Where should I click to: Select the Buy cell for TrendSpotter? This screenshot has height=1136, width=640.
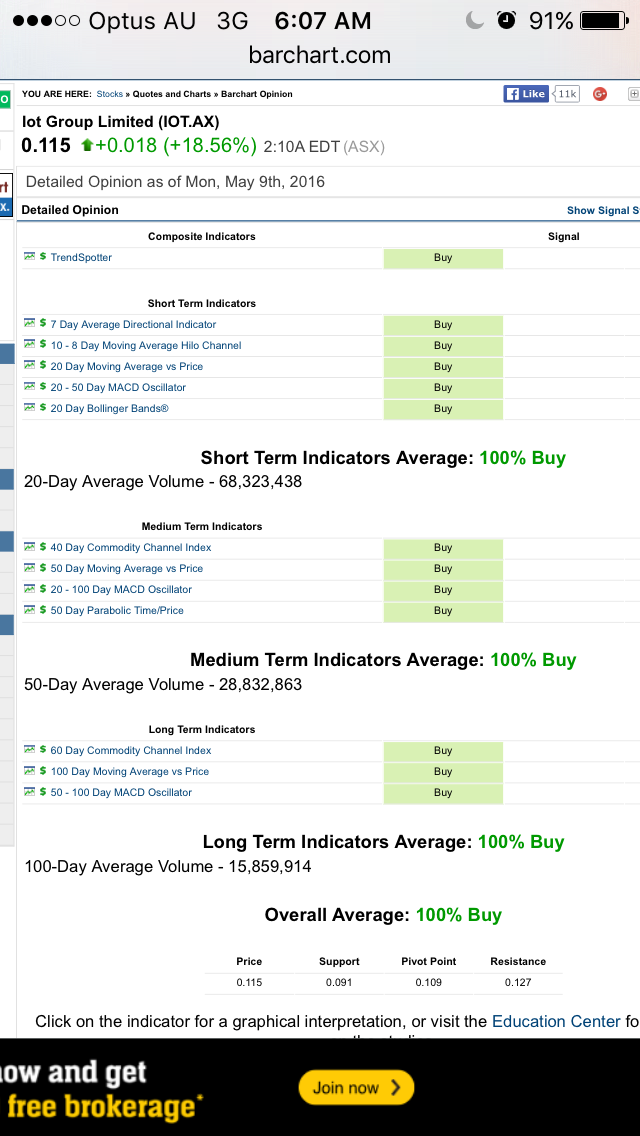point(443,257)
